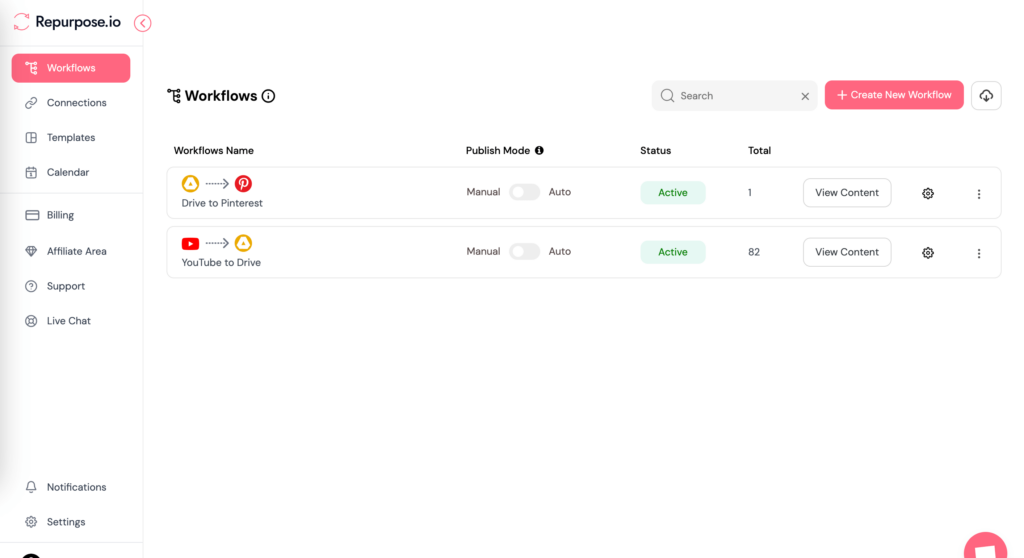View Content for Drive to Pinterest workflow

(846, 193)
